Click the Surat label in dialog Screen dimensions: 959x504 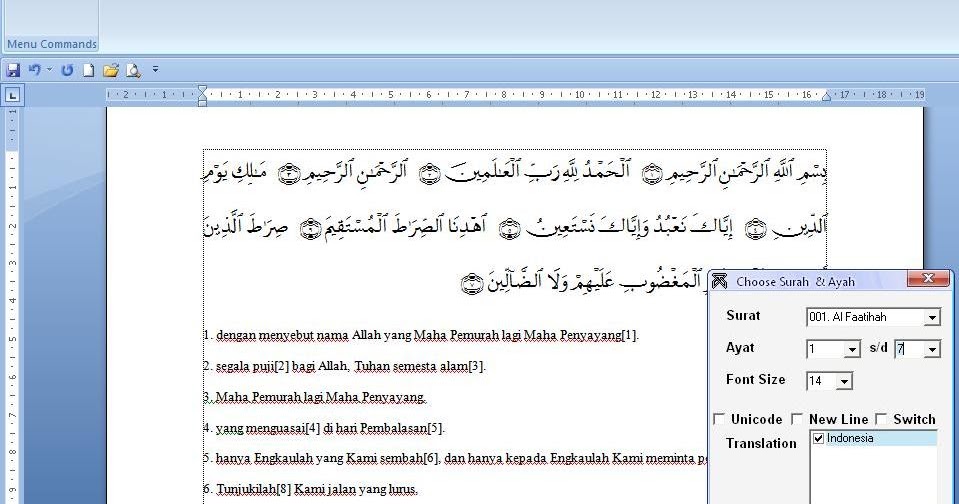[743, 316]
